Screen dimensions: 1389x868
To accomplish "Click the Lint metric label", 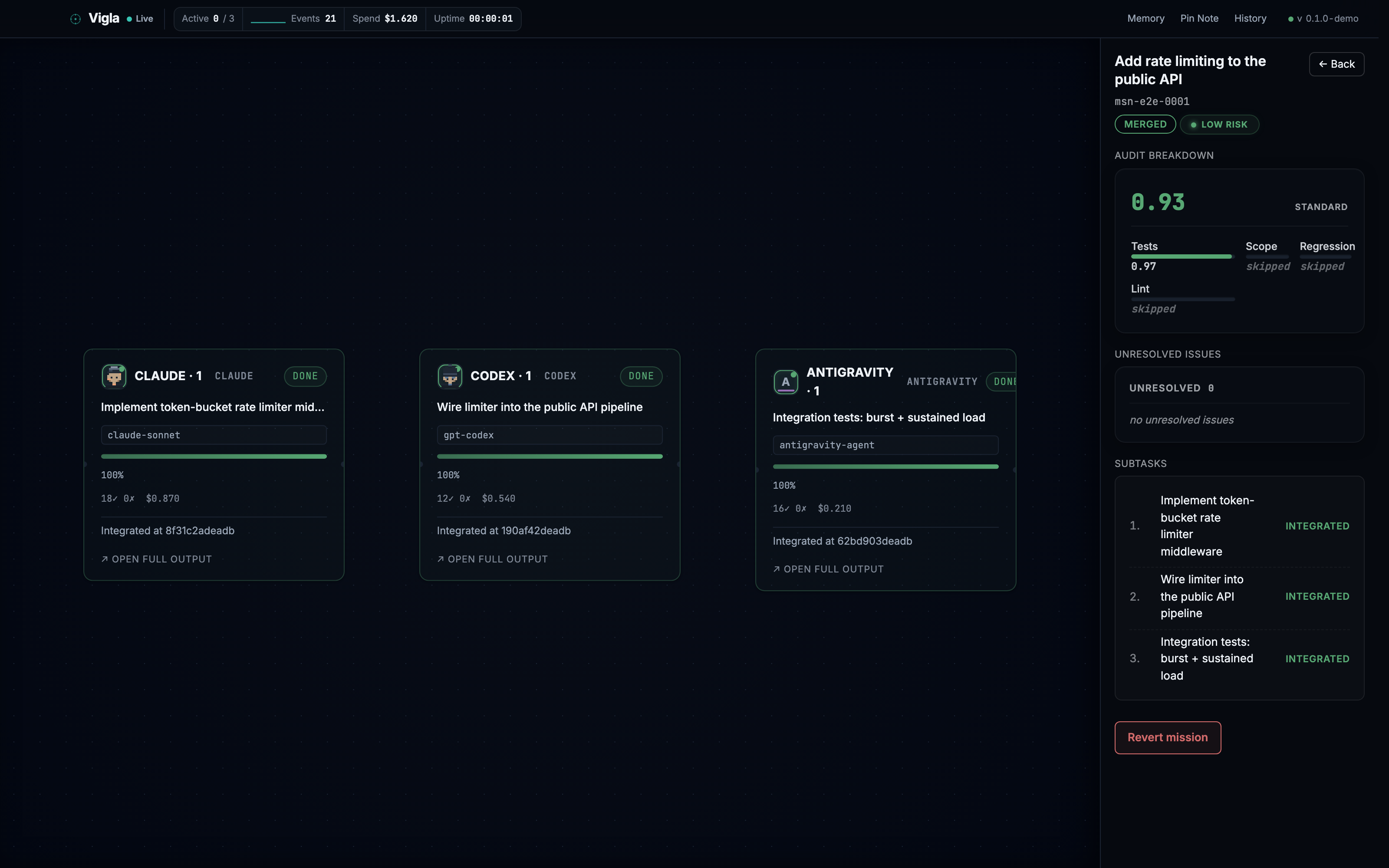I will [1140, 289].
